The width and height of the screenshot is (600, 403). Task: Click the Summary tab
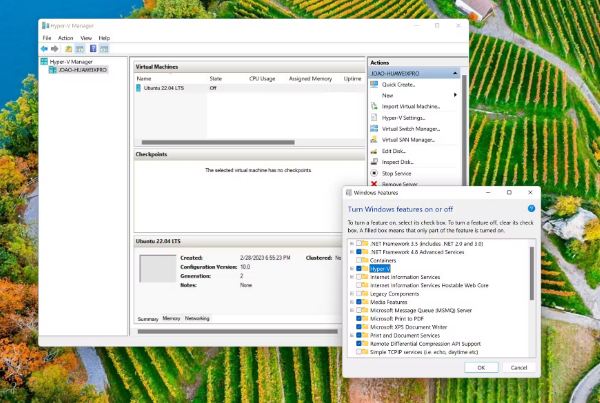click(148, 319)
